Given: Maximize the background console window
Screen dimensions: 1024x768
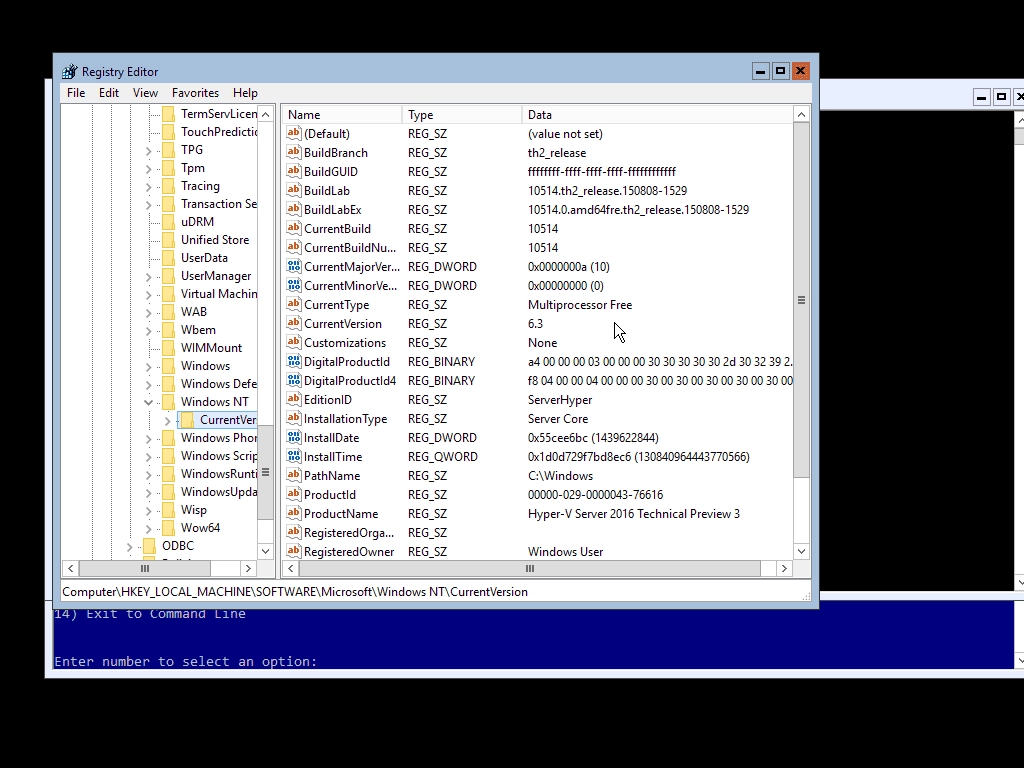Looking at the screenshot, I should 1001,97.
